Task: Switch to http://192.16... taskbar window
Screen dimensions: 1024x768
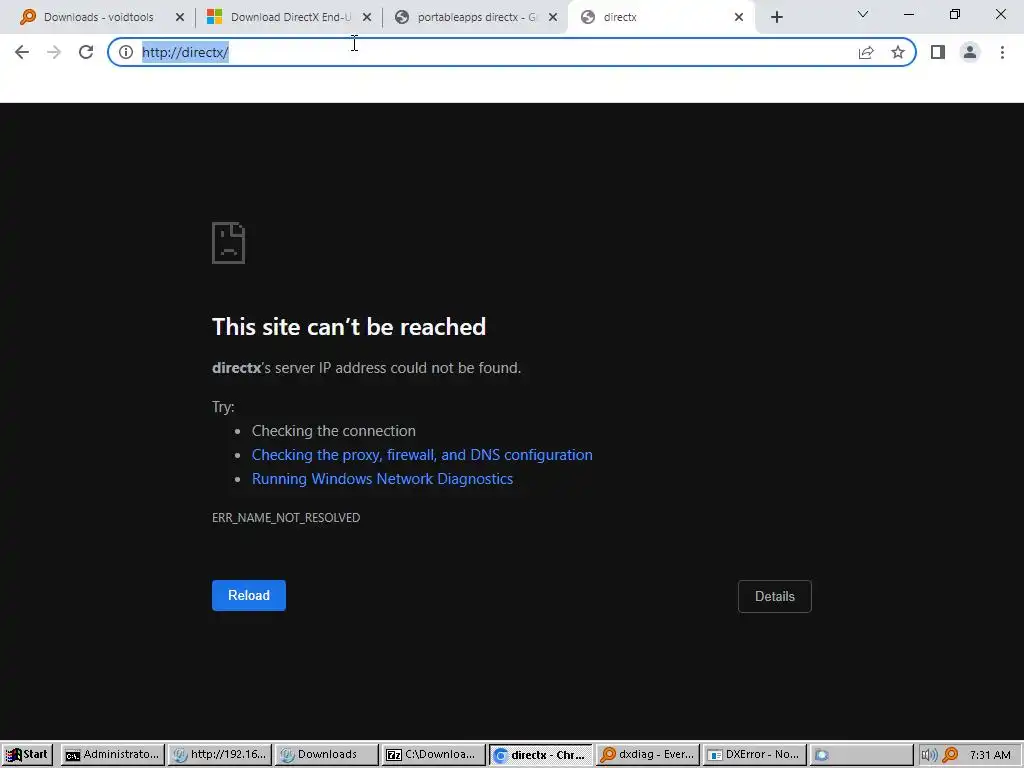Action: [219, 755]
